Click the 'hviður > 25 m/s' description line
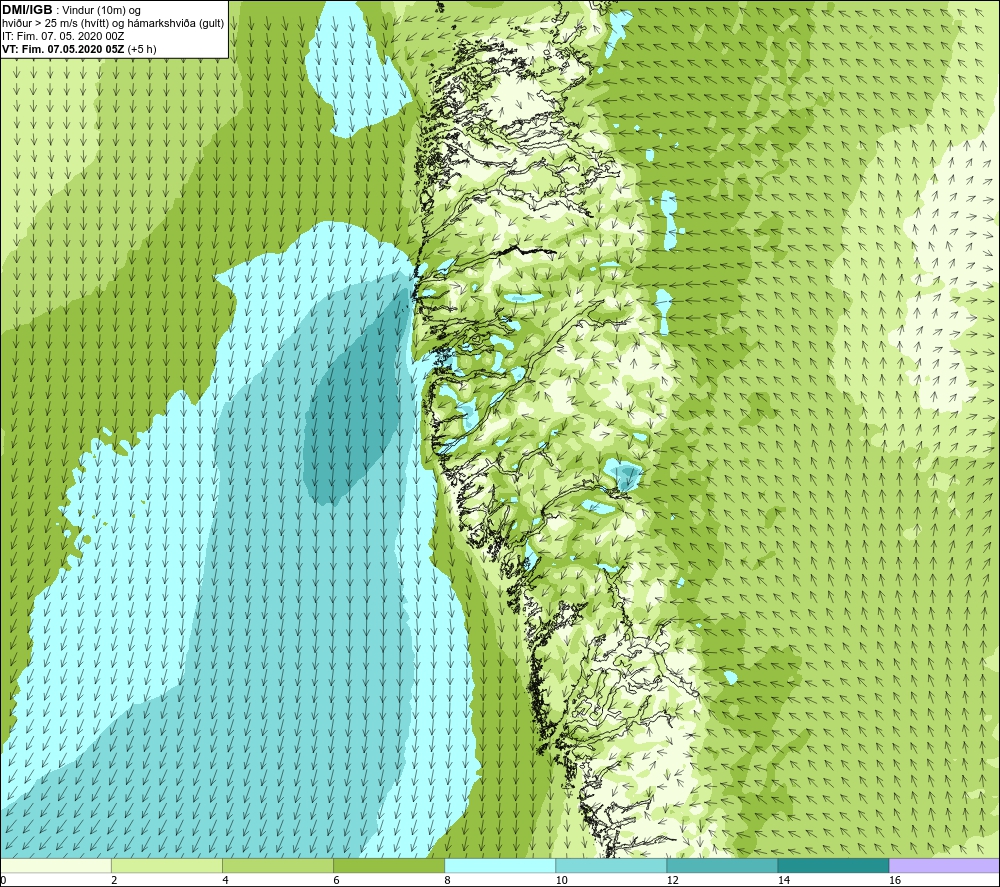 tap(113, 23)
